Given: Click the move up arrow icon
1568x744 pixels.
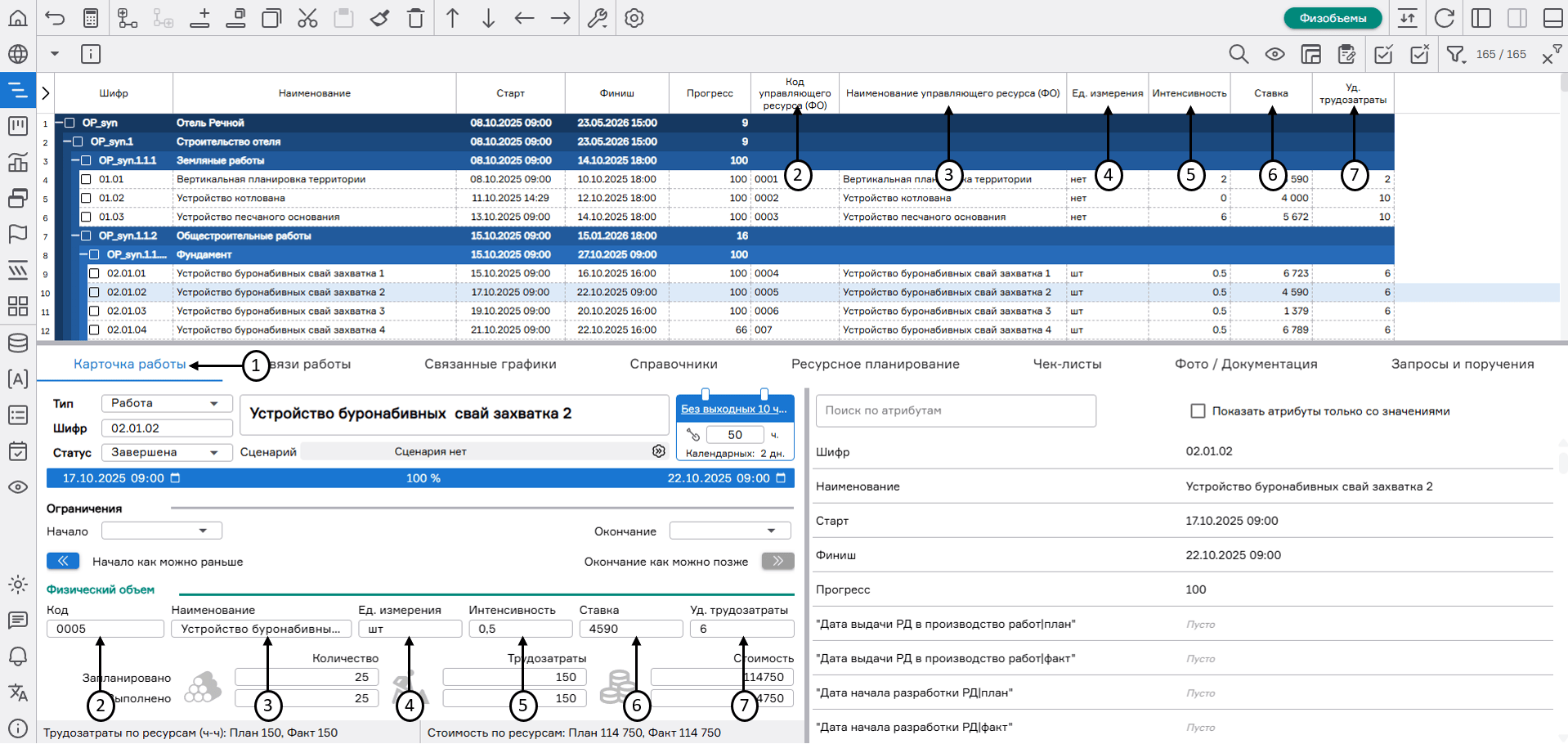Looking at the screenshot, I should click(452, 18).
